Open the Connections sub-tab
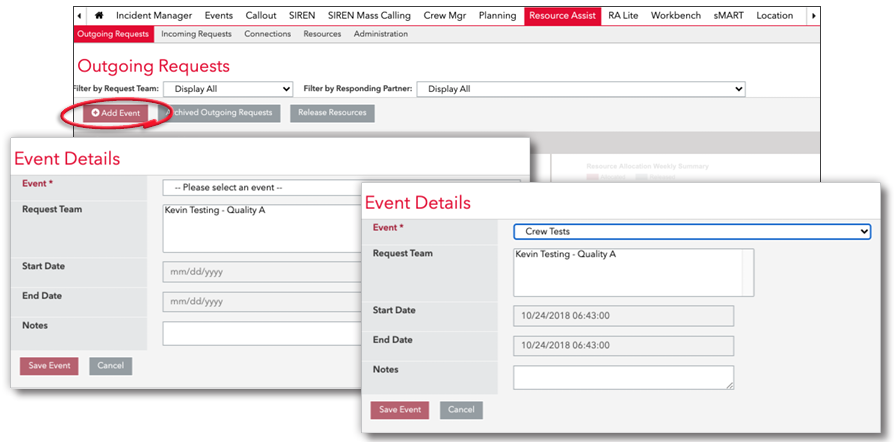This screenshot has height=442, width=894. pyautogui.click(x=267, y=34)
